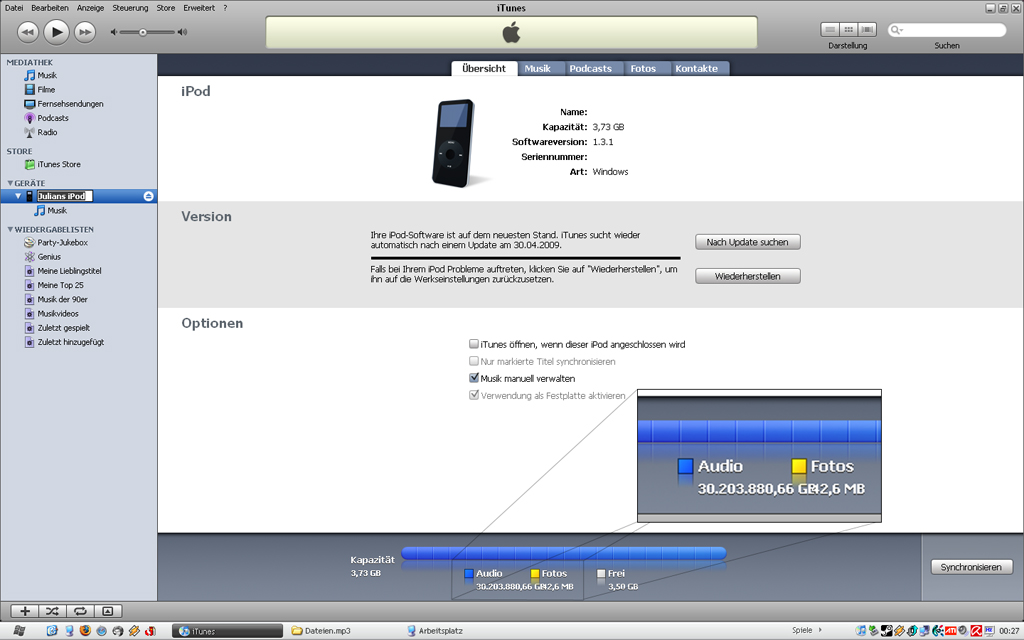Open the Datei menu
The image size is (1024, 640).
pyautogui.click(x=14, y=8)
